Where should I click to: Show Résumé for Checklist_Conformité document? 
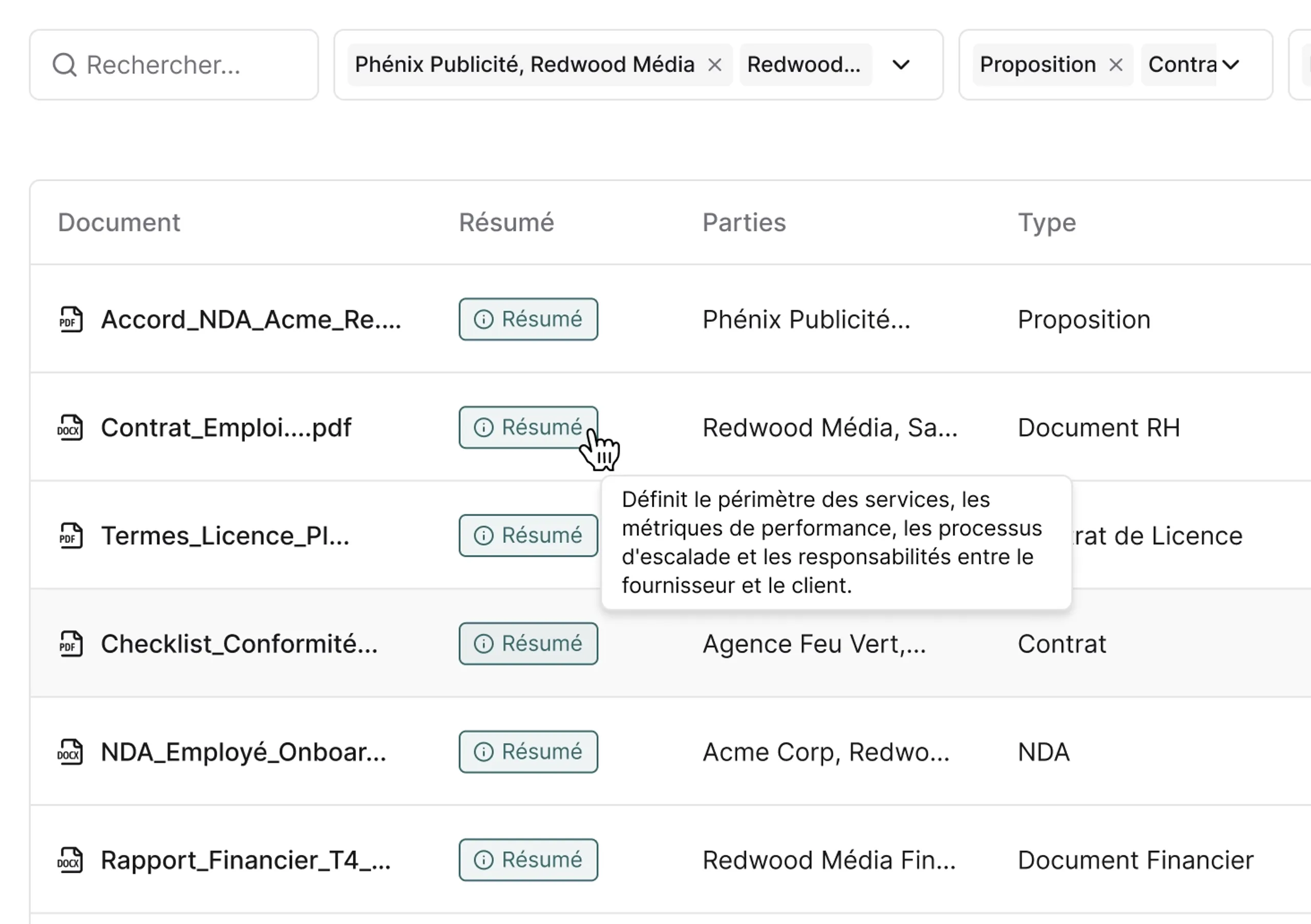point(528,644)
